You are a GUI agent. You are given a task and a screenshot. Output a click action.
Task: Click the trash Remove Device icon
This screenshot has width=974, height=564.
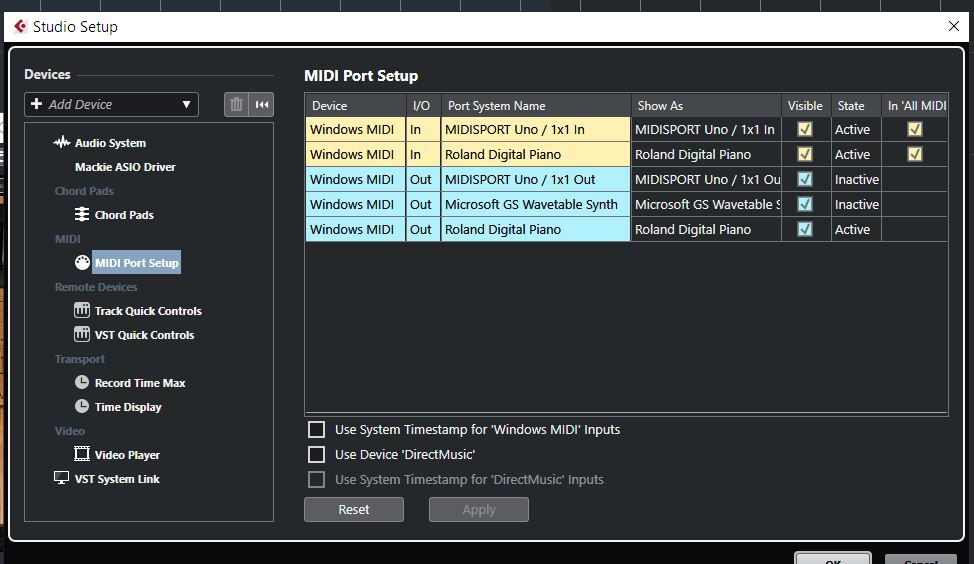236,104
